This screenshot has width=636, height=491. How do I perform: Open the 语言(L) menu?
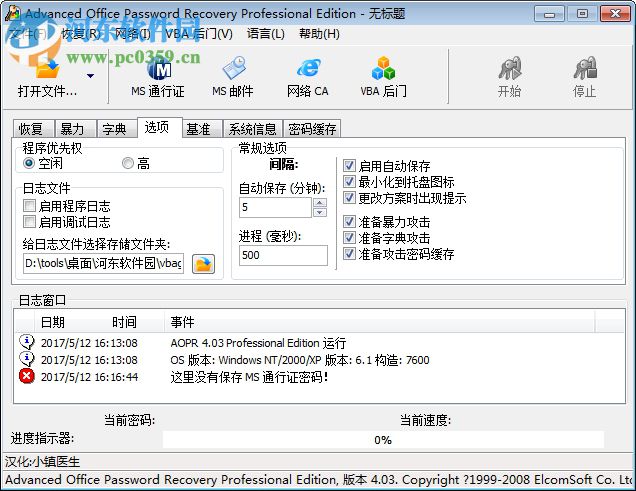(x=266, y=34)
